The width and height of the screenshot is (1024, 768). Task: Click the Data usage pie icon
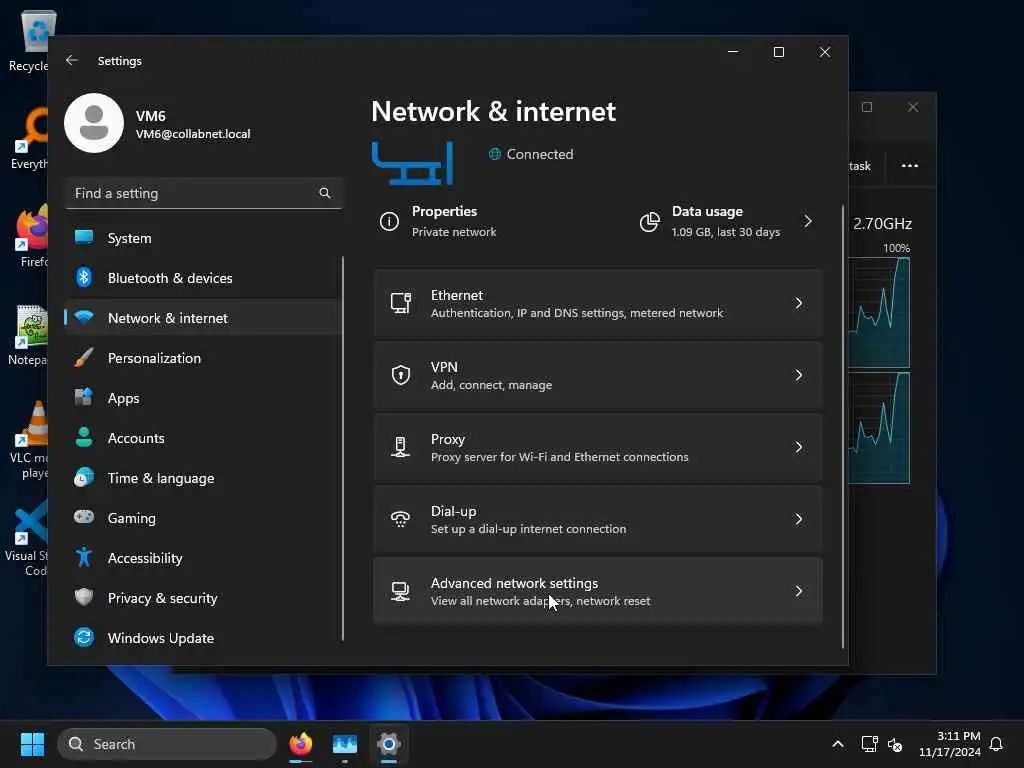point(649,222)
